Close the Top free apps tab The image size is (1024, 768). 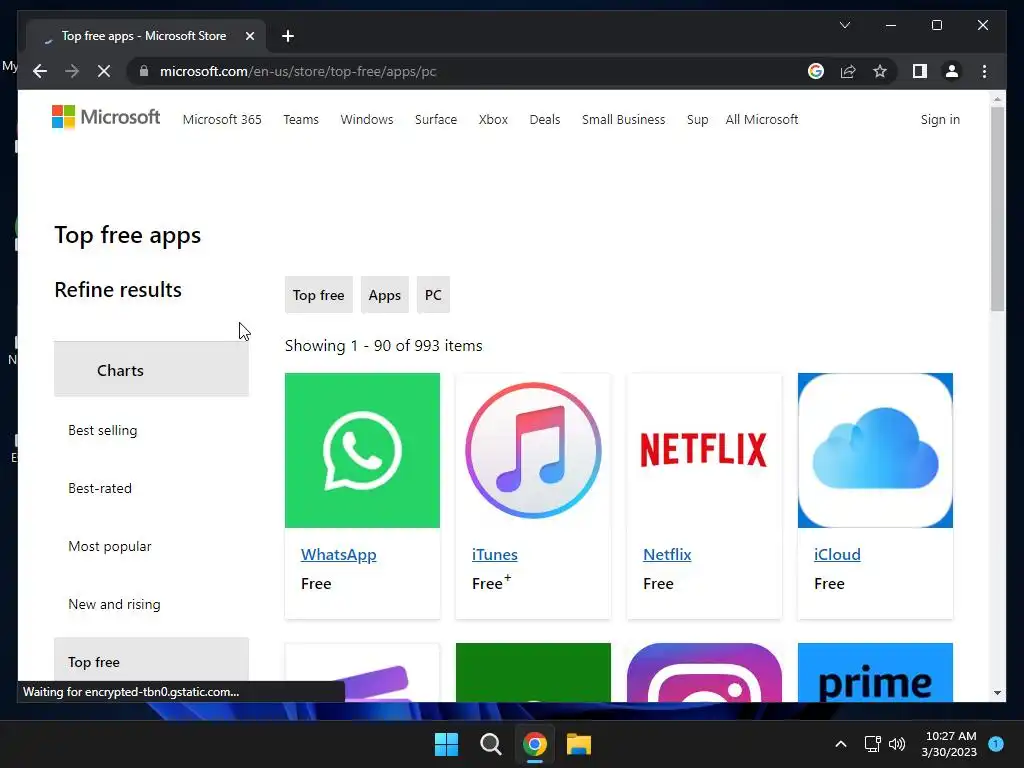pyautogui.click(x=249, y=36)
